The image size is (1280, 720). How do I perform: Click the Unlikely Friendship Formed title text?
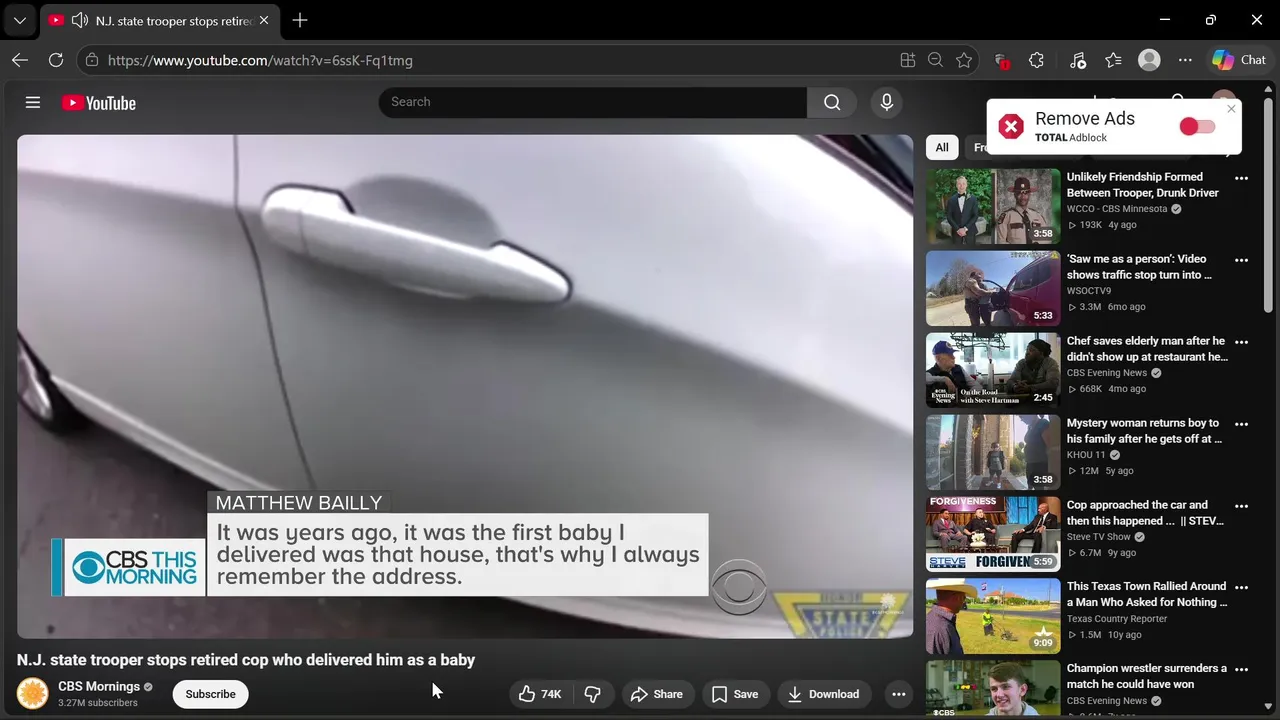coord(1143,185)
